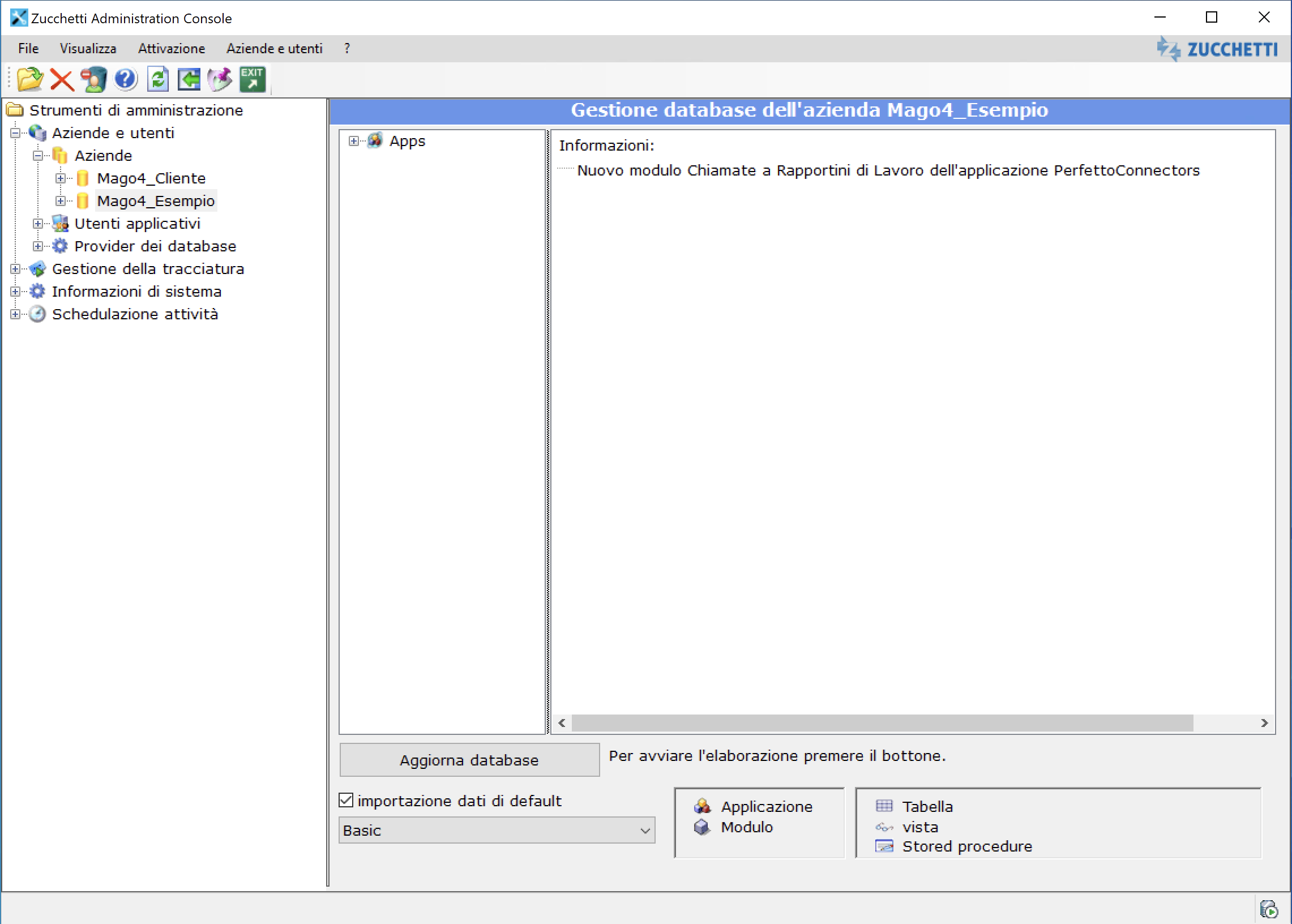Click the Apps node icon
1292x924 pixels.
375,140
